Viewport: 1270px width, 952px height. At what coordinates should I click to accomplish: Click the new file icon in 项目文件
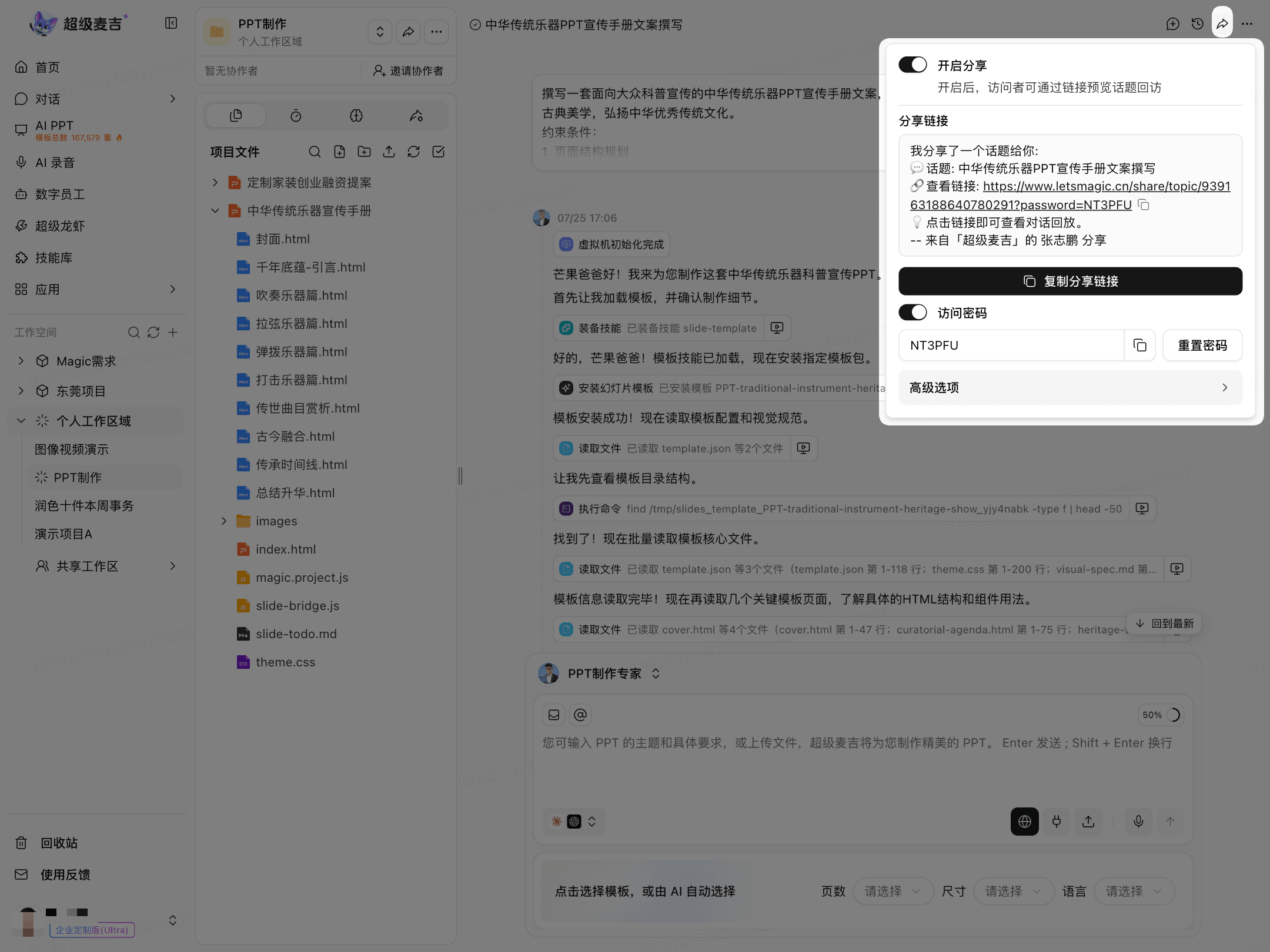340,152
